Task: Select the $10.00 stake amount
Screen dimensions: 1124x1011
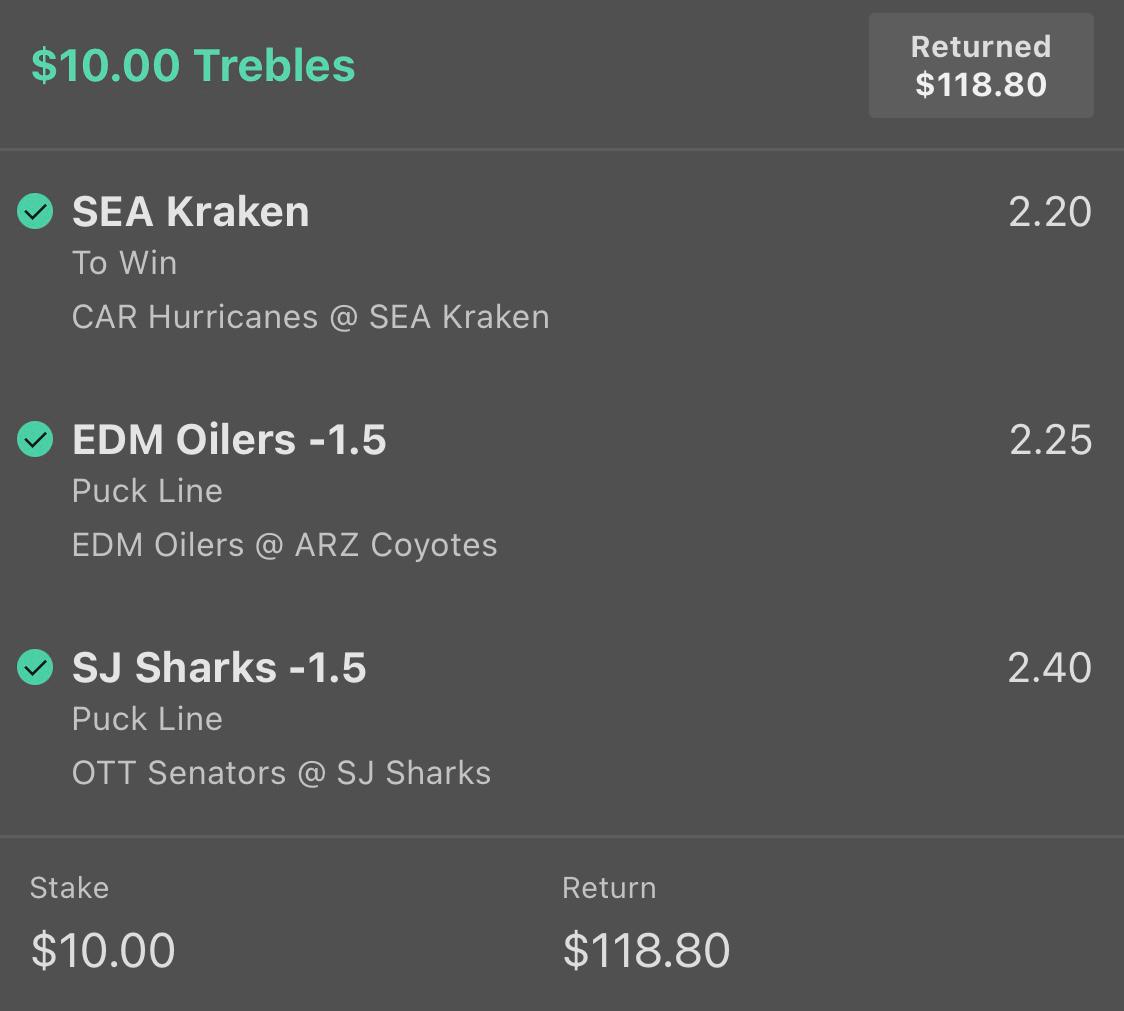Action: [103, 950]
